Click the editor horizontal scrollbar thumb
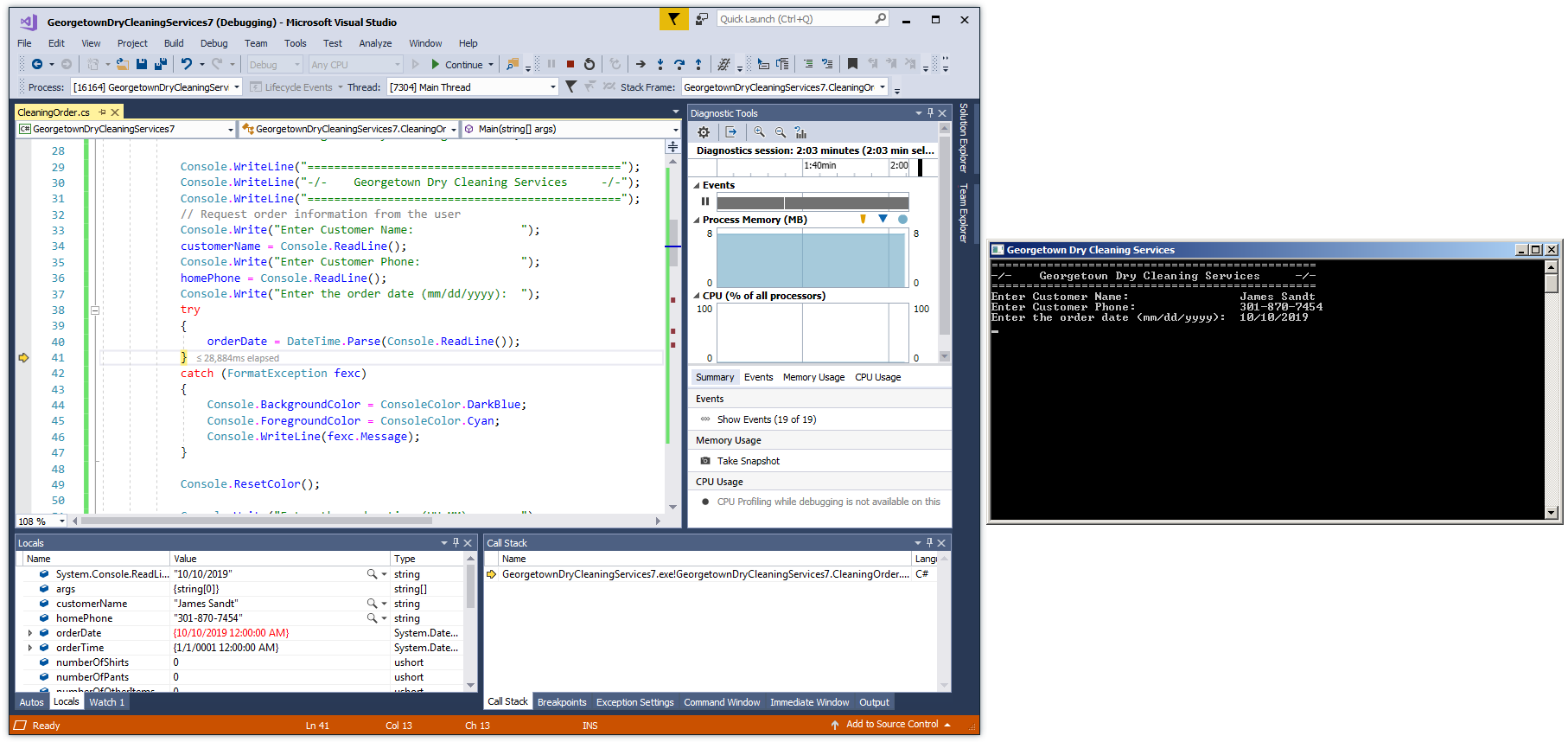 click(x=257, y=521)
